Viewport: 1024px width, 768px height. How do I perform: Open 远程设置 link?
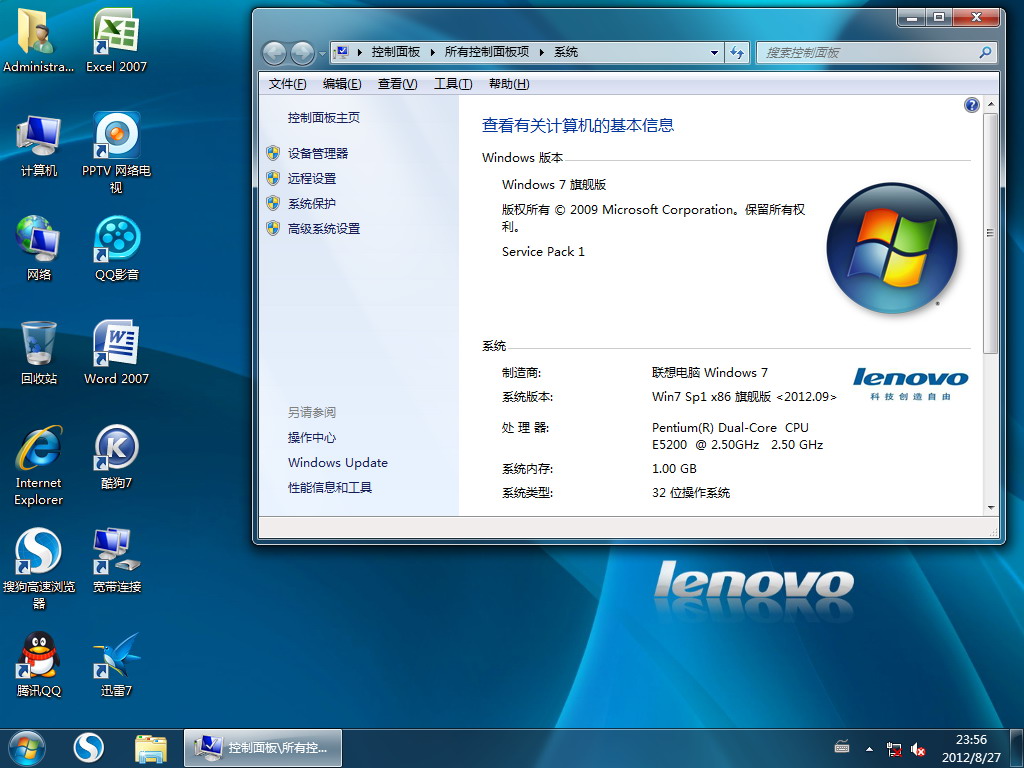point(312,178)
